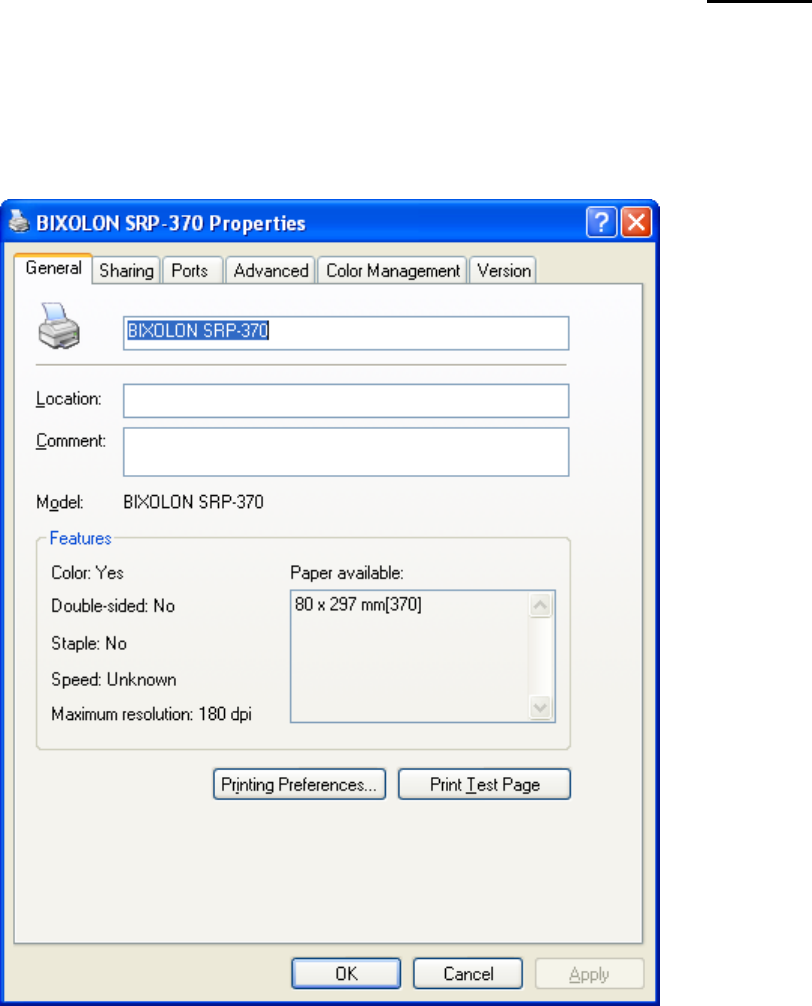The image size is (812, 1006).
Task: Click the Speed: Unknown text
Action: point(114,679)
